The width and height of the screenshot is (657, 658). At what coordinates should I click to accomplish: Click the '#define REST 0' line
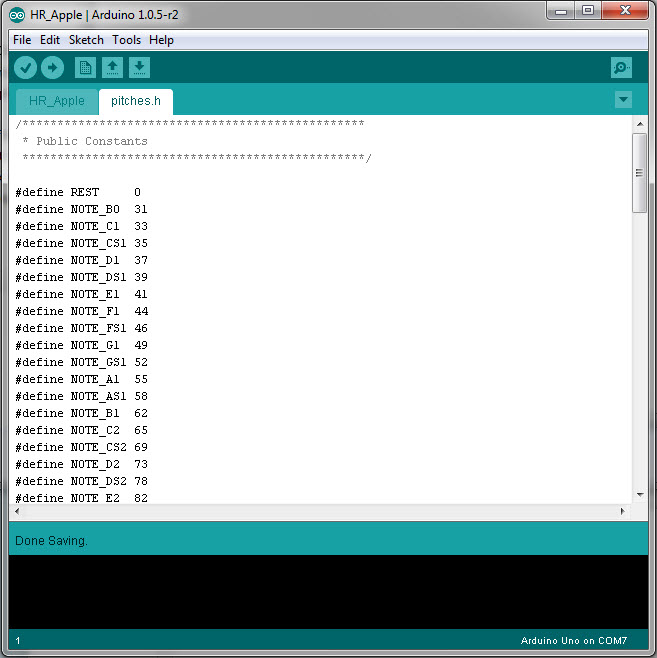tap(78, 192)
